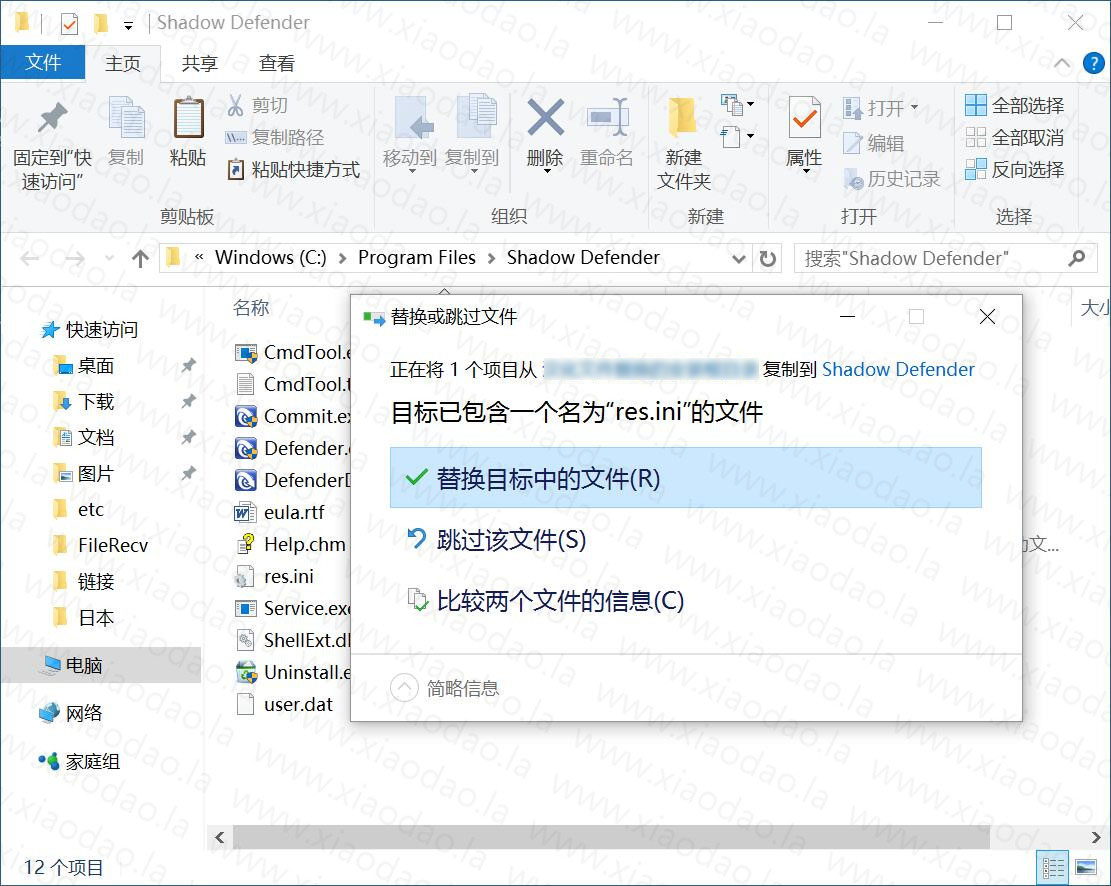Open the recent locations dropdown arrow
The image size is (1111, 886).
[109, 259]
